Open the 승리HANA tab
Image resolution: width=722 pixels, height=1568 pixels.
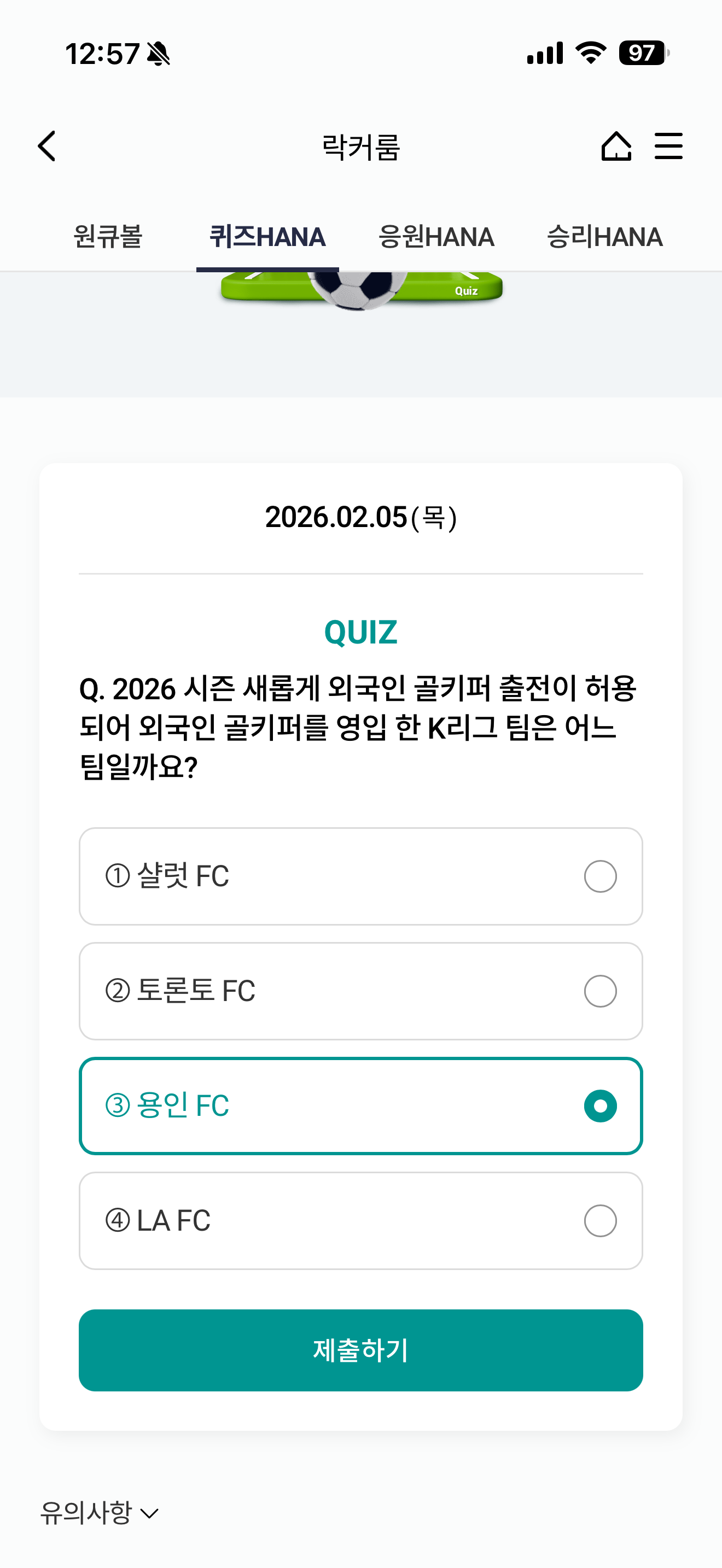tap(604, 237)
